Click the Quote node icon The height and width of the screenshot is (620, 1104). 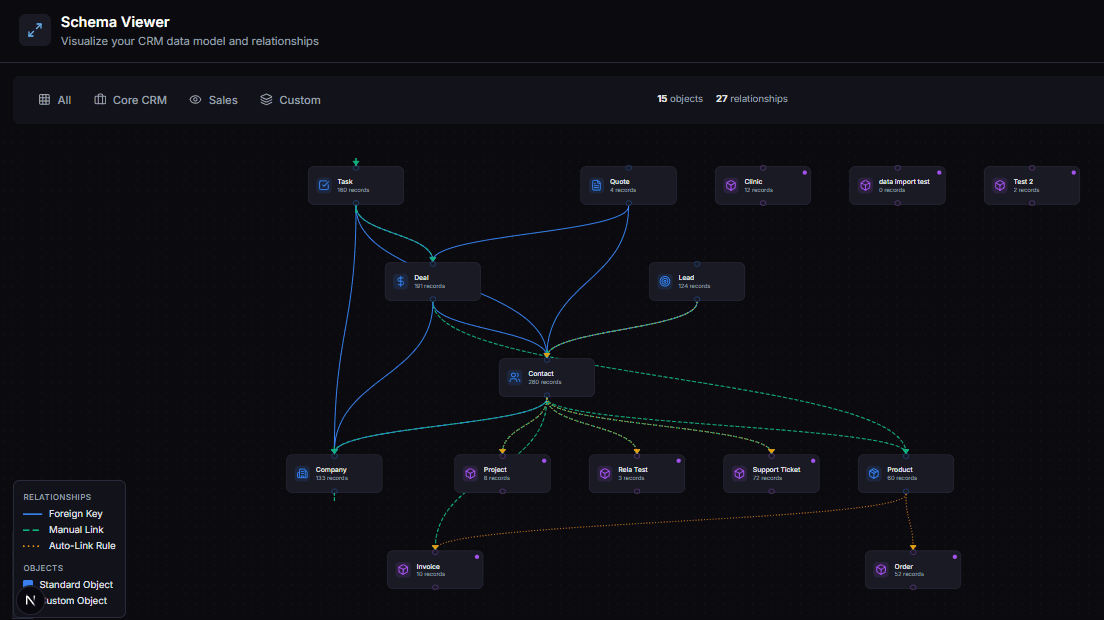pyautogui.click(x=596, y=184)
